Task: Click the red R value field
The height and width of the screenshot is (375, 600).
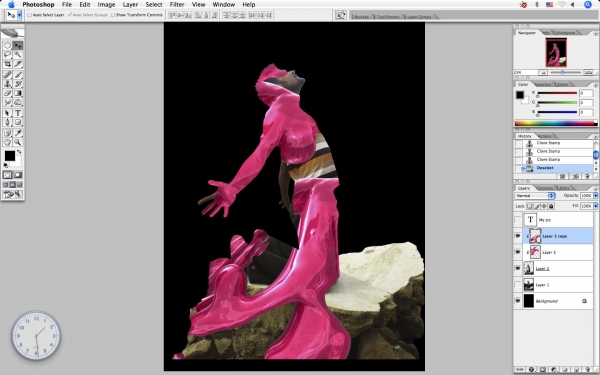Action: pos(586,93)
